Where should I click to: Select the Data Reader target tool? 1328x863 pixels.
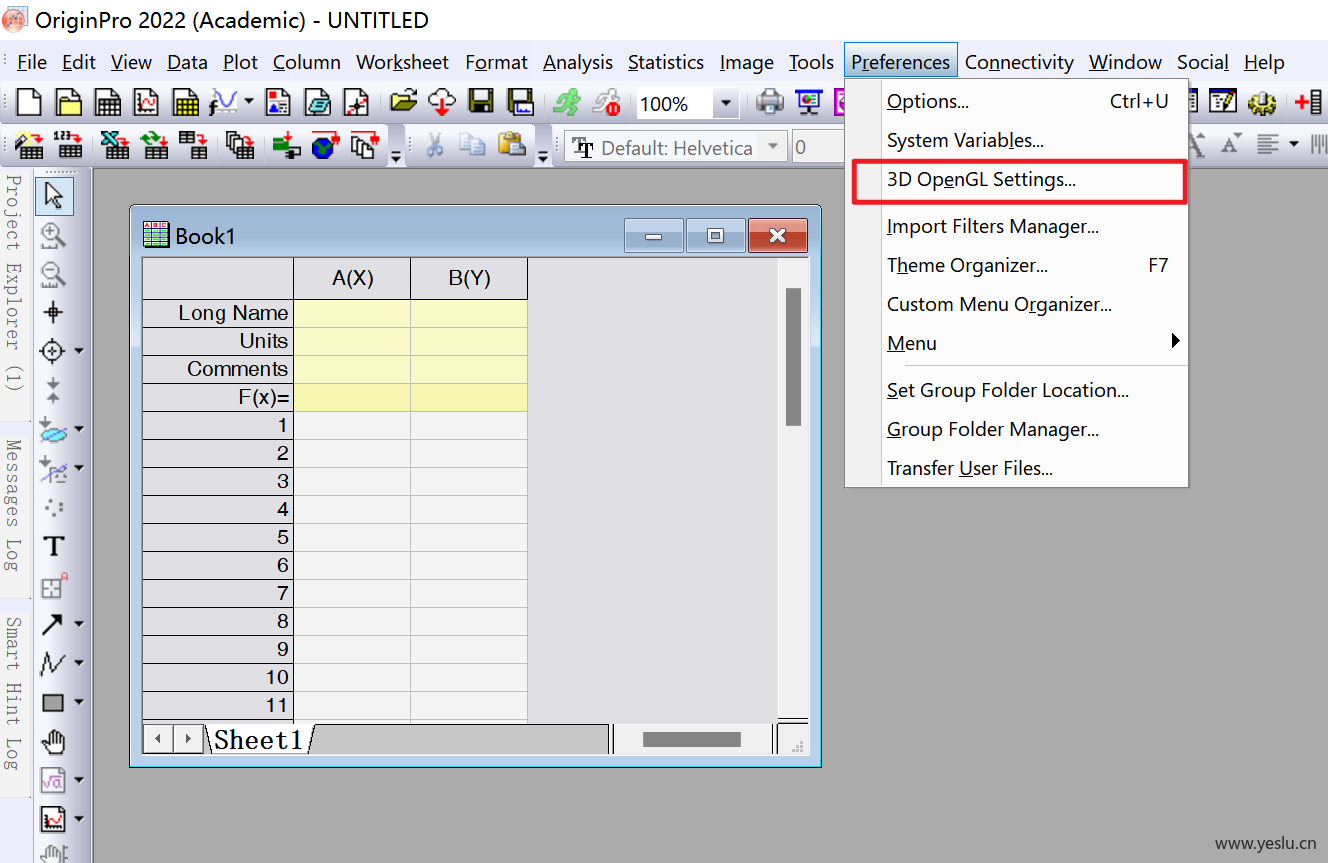53,351
